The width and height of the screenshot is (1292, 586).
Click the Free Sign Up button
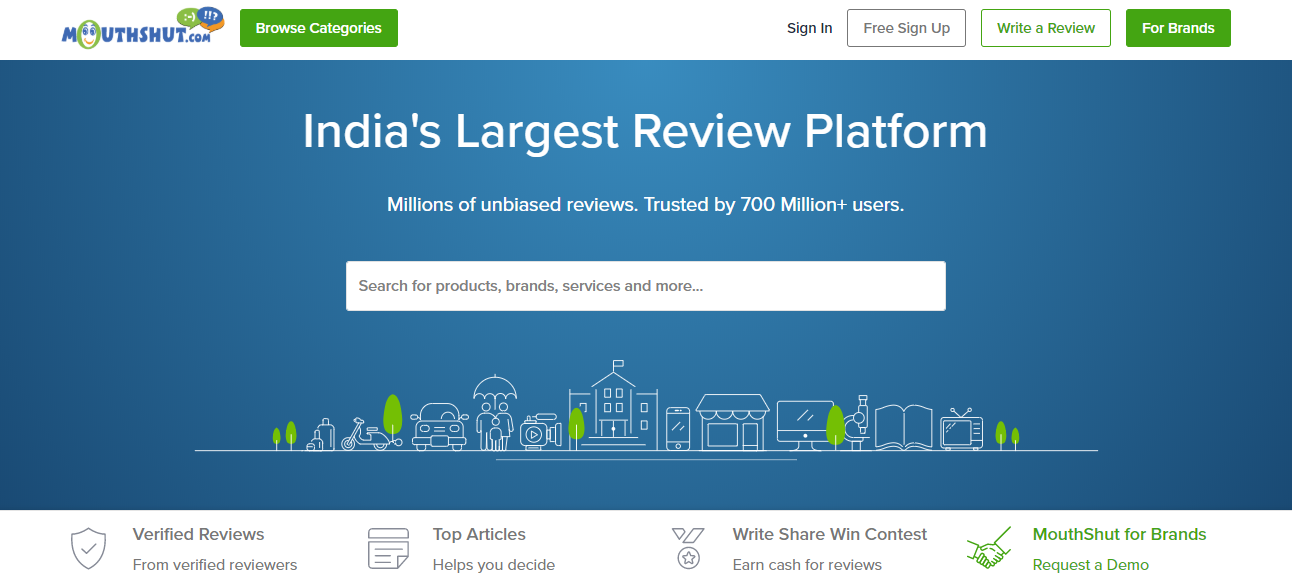[x=906, y=28]
